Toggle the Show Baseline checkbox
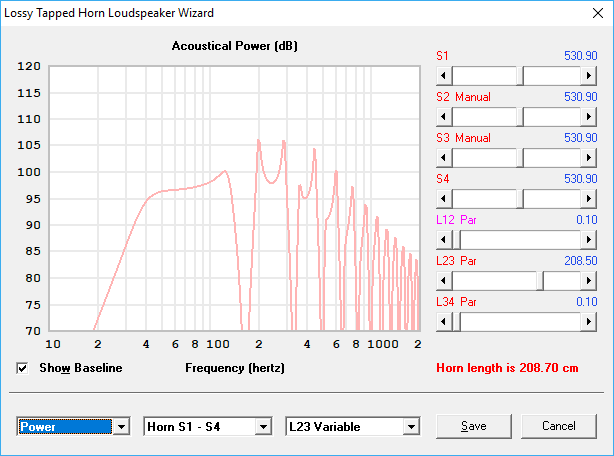The width and height of the screenshot is (614, 456). coord(23,368)
